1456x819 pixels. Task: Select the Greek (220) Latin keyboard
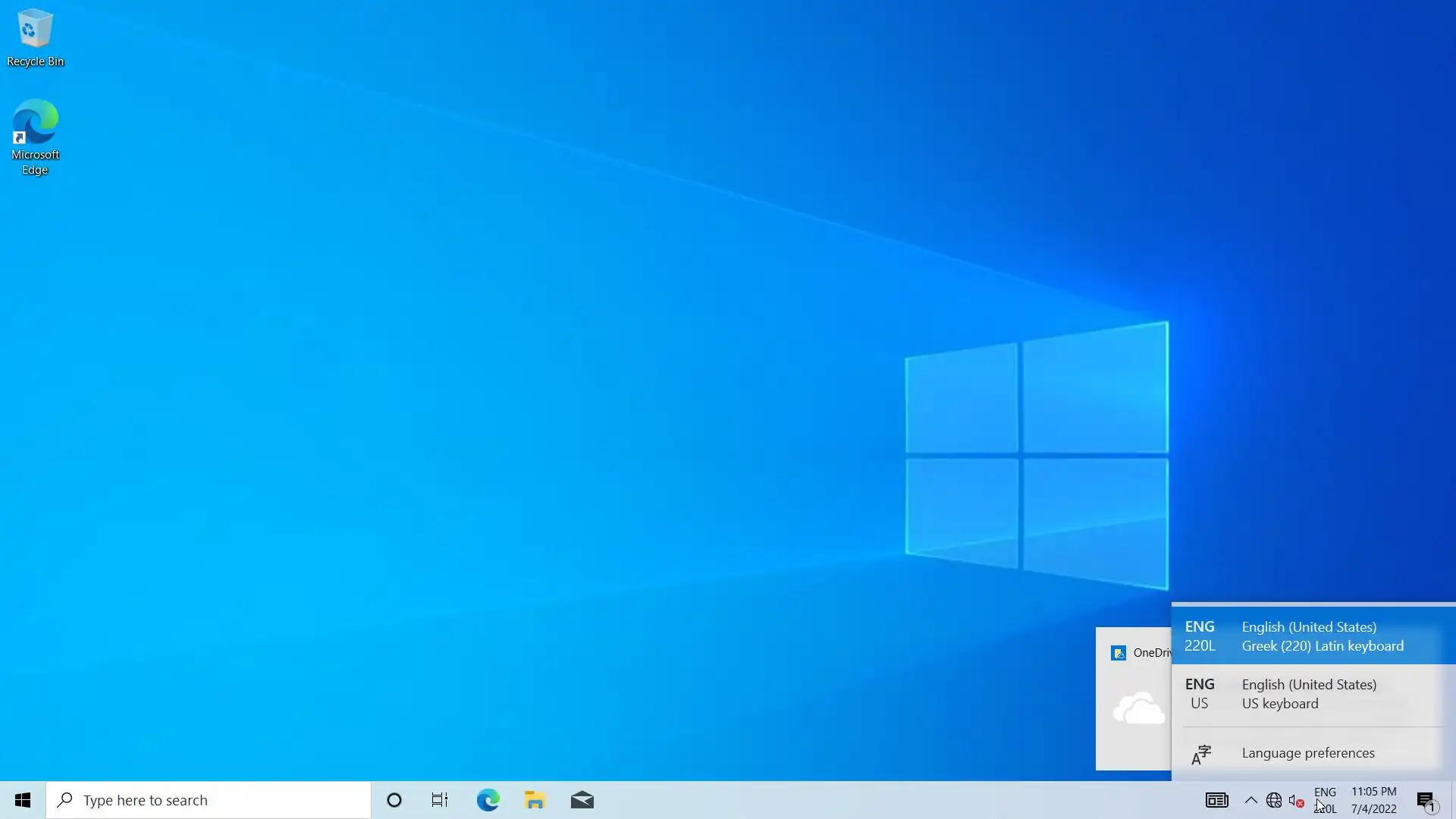(1312, 636)
